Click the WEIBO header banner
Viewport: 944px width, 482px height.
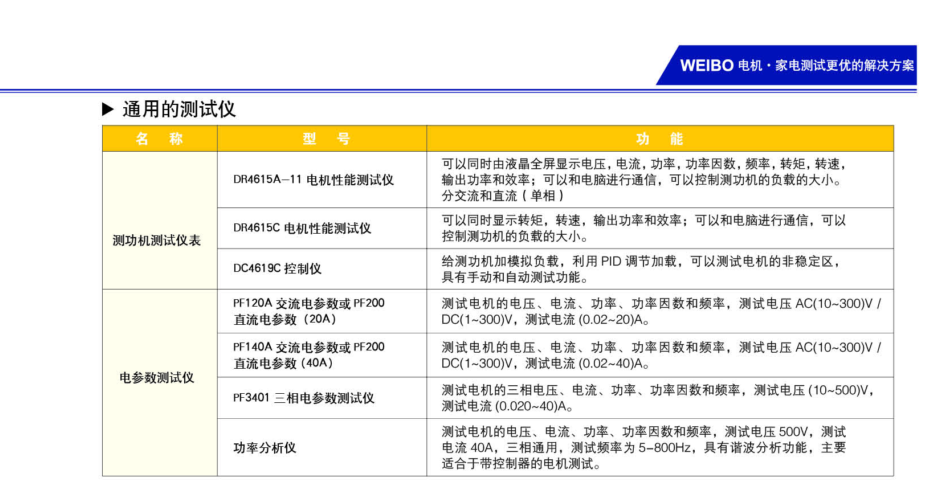786,65
